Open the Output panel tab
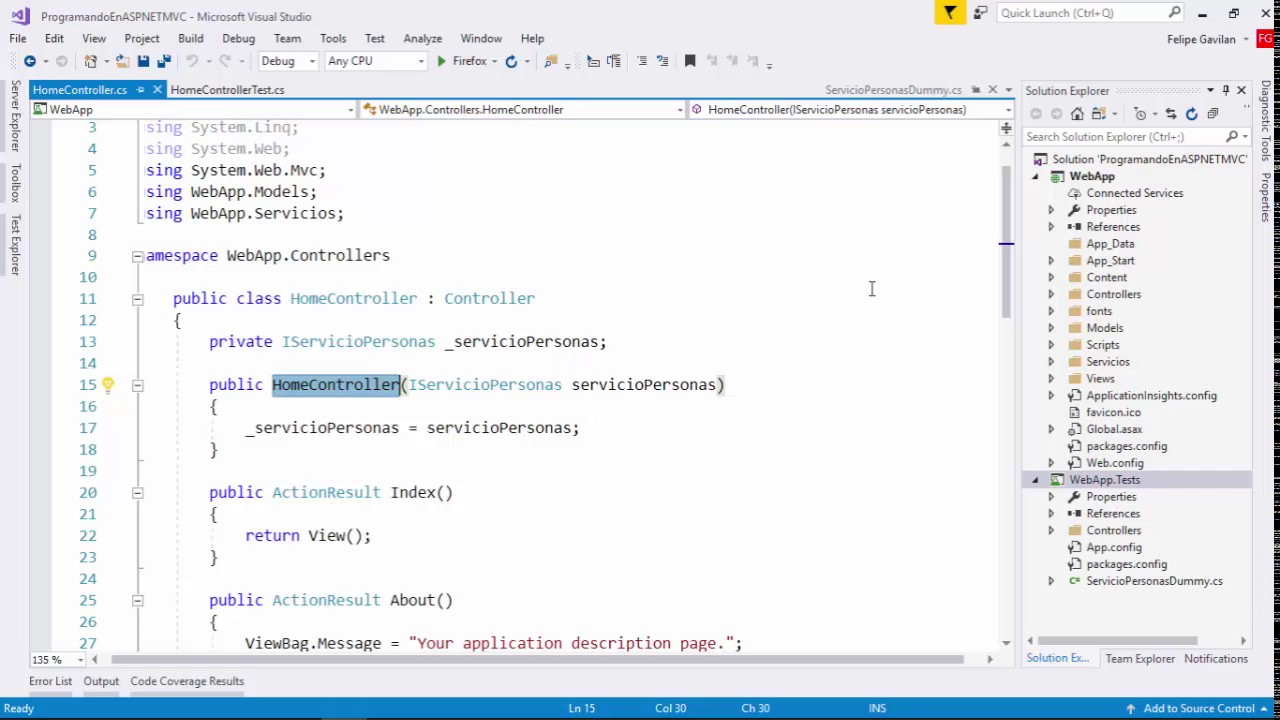 click(101, 681)
